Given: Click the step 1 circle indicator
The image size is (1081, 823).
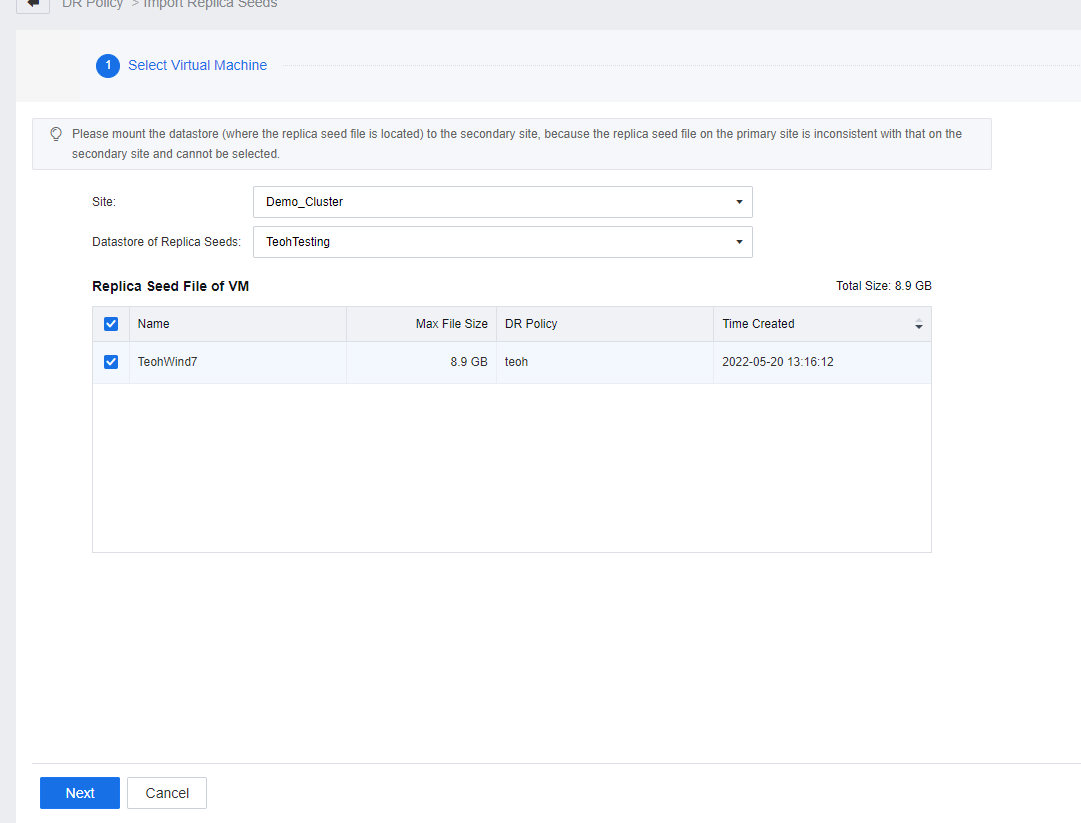Looking at the screenshot, I should pos(108,65).
